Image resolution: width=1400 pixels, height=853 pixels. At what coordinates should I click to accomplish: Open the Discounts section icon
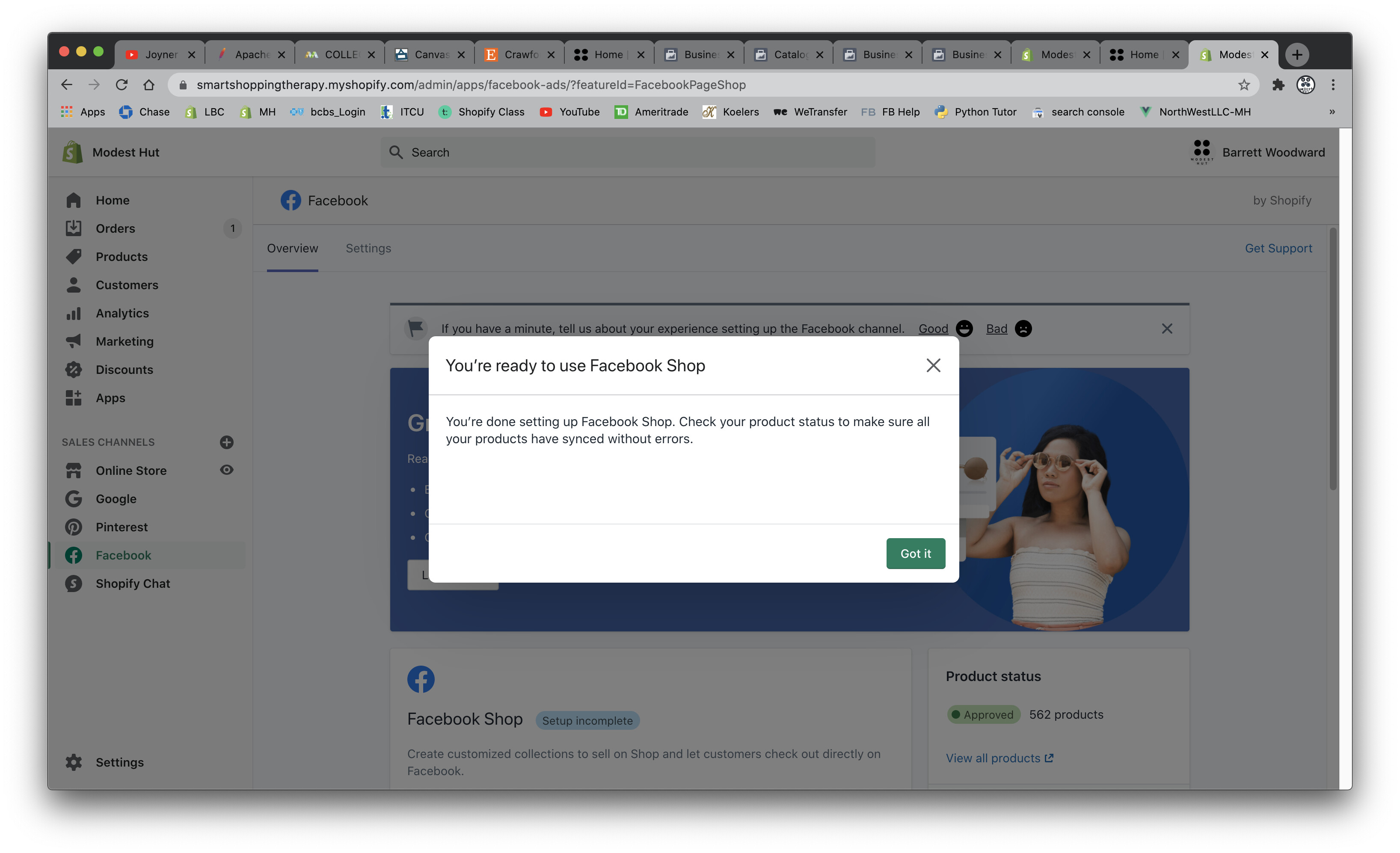coord(73,370)
